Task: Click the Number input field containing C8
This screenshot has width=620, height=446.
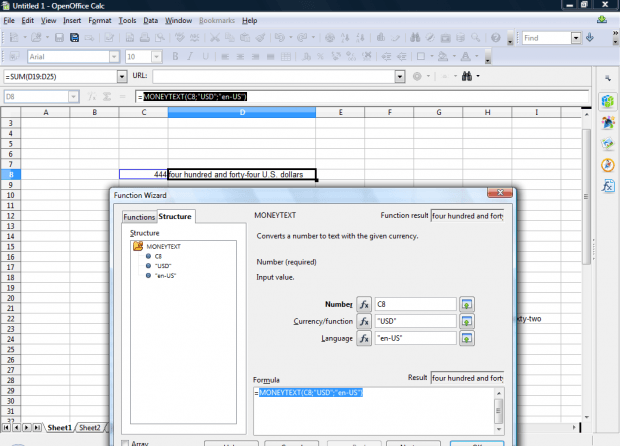Action: pyautogui.click(x=416, y=304)
